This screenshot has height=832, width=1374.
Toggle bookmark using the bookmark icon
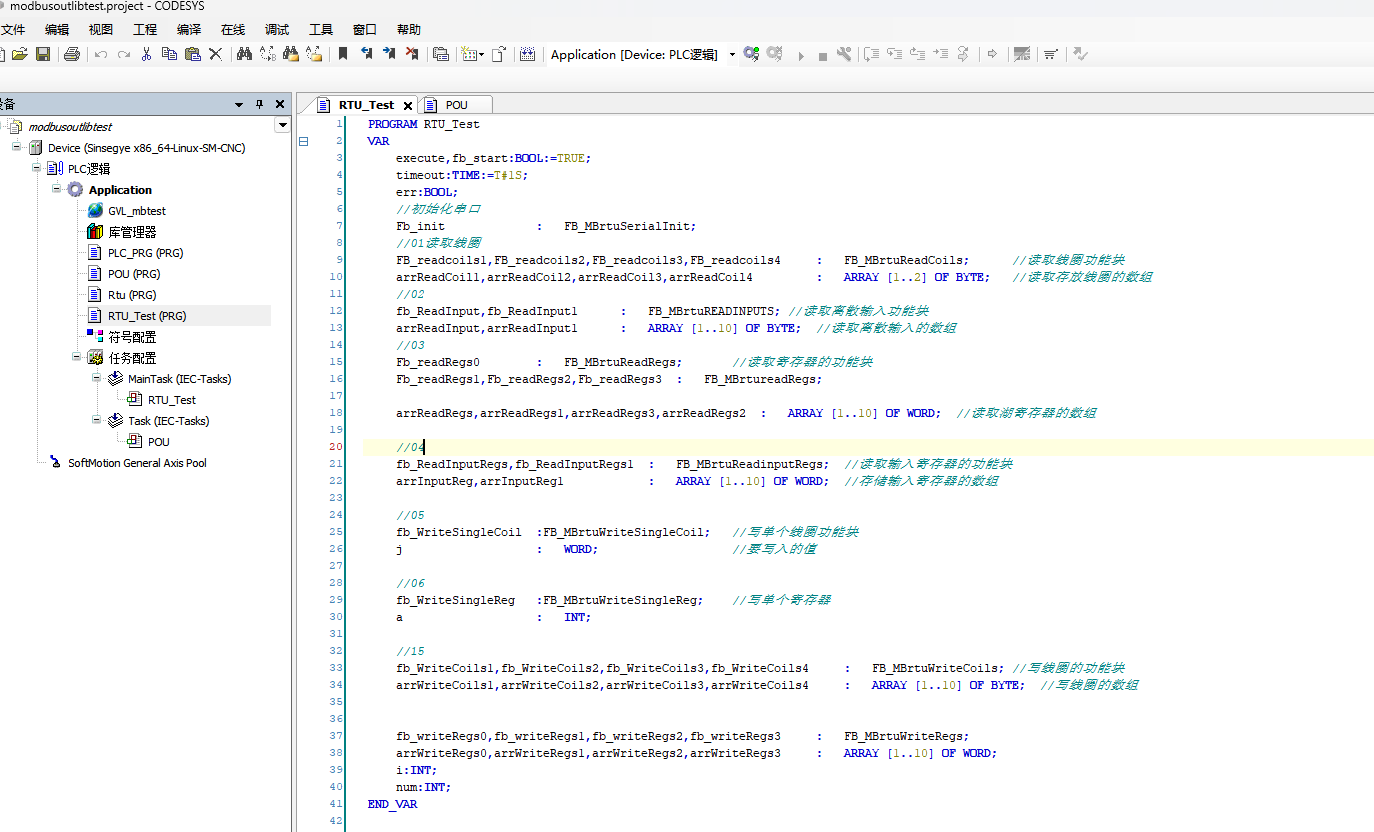coord(343,54)
